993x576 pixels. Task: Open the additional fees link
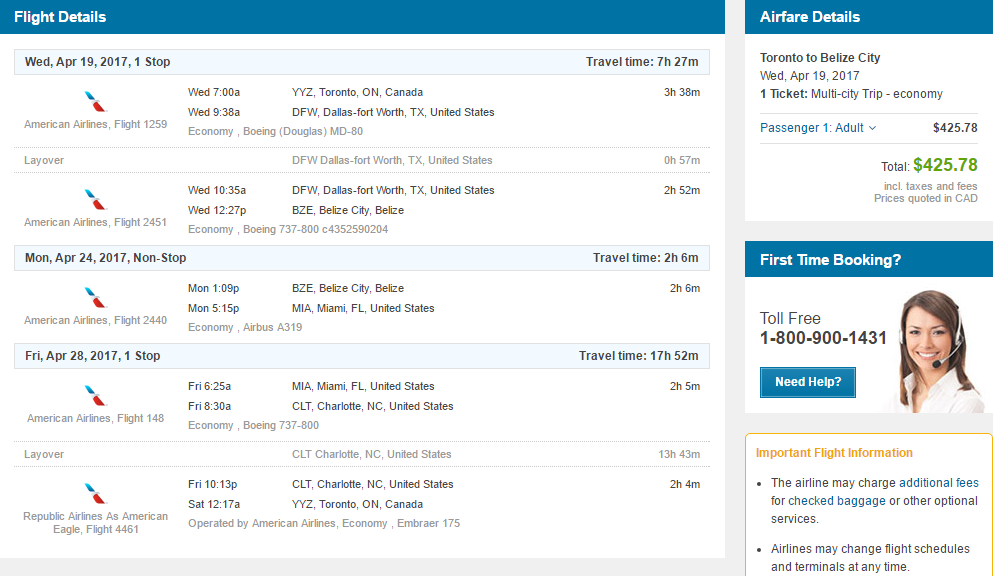(939, 483)
